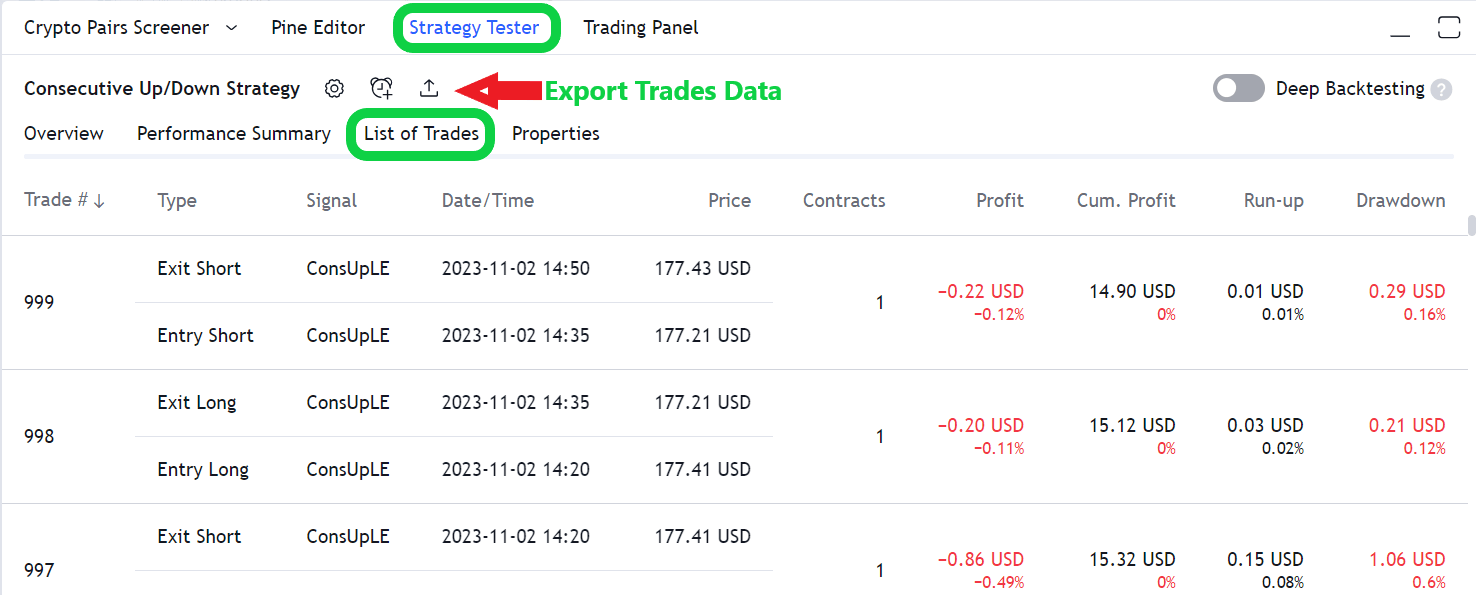Click the Strategy Tester tab

coord(477,27)
